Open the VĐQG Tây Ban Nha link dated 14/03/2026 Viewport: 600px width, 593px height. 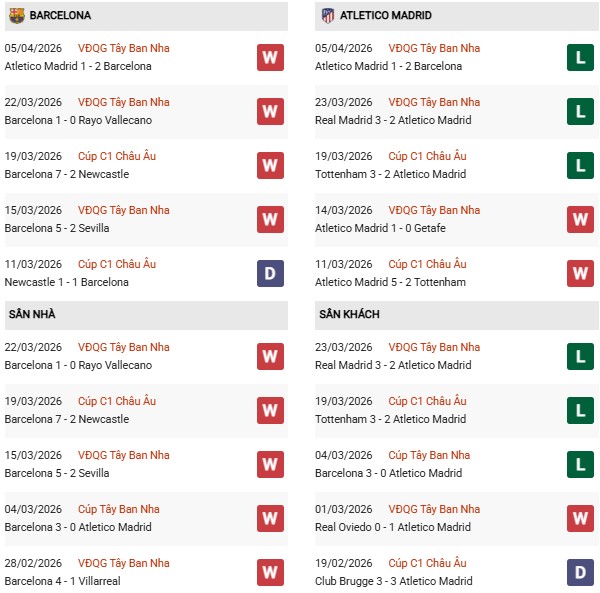[434, 210]
